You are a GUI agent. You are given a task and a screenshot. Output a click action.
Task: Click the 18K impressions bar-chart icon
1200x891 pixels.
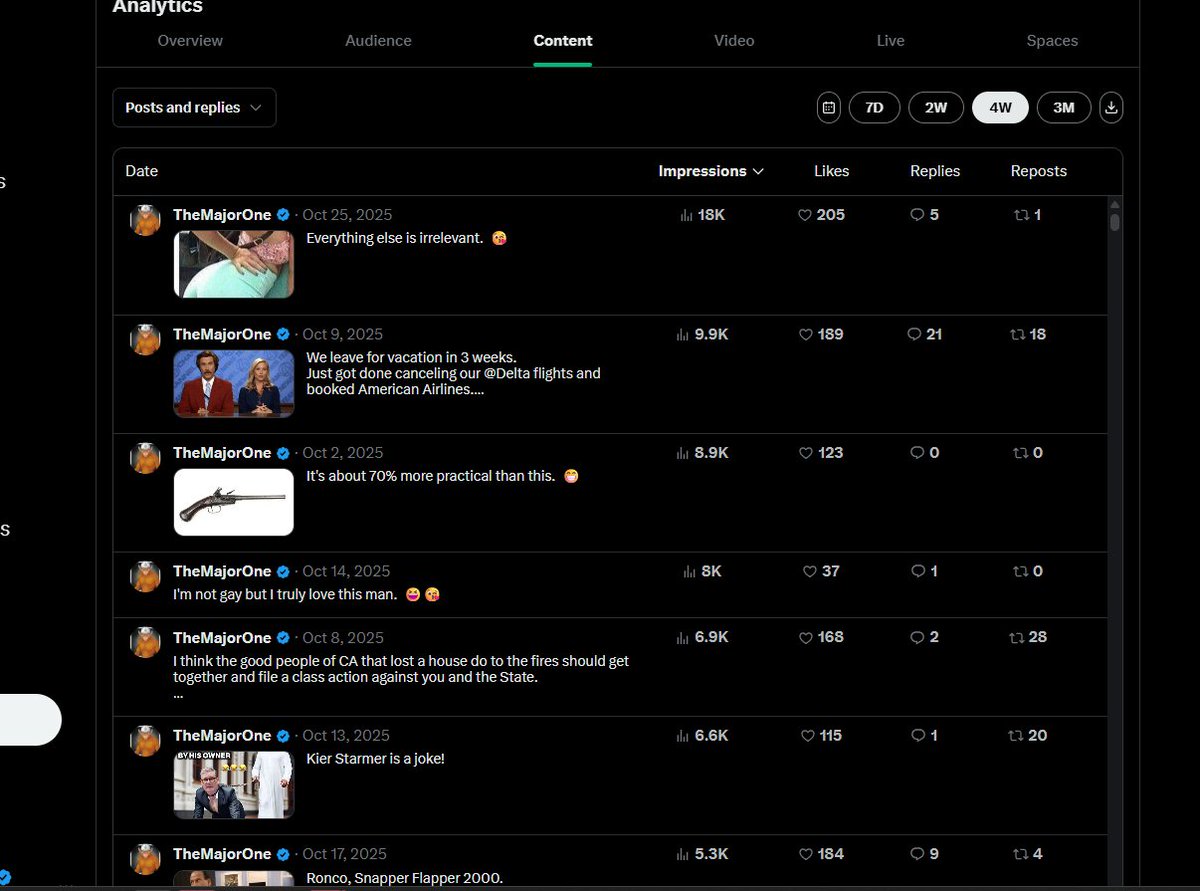[x=686, y=215]
